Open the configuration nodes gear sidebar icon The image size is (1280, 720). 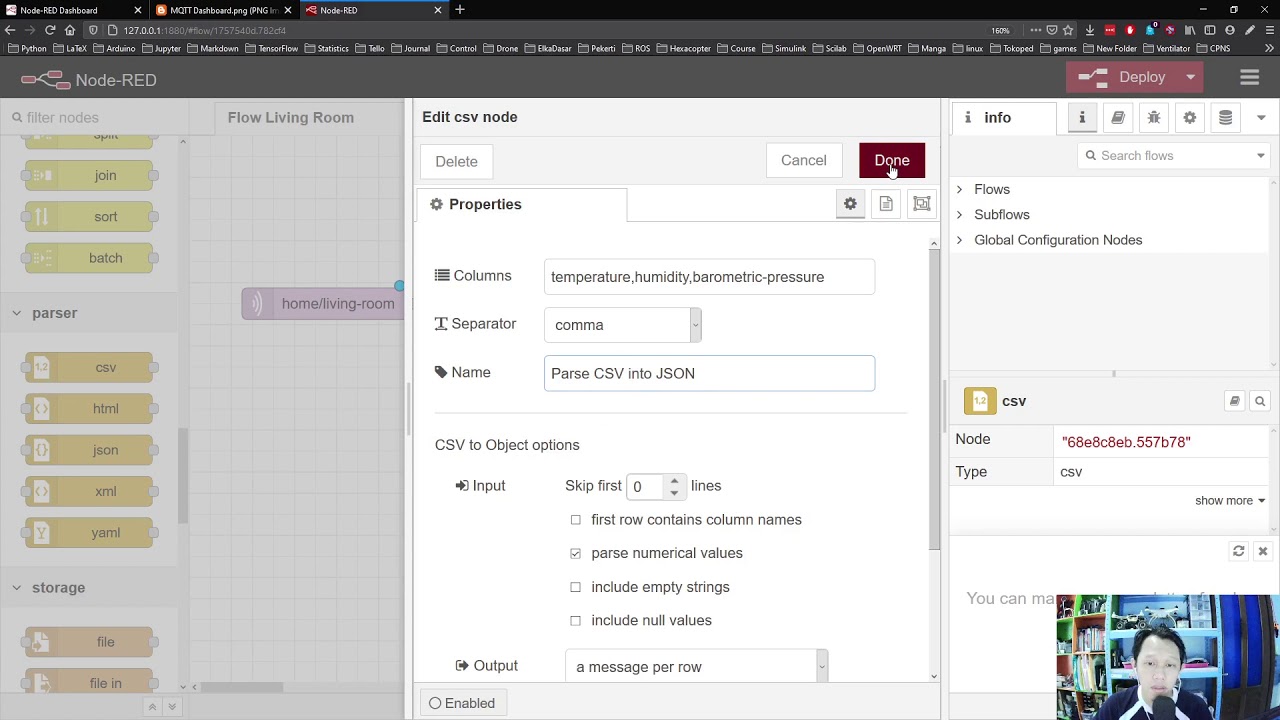pyautogui.click(x=1190, y=118)
